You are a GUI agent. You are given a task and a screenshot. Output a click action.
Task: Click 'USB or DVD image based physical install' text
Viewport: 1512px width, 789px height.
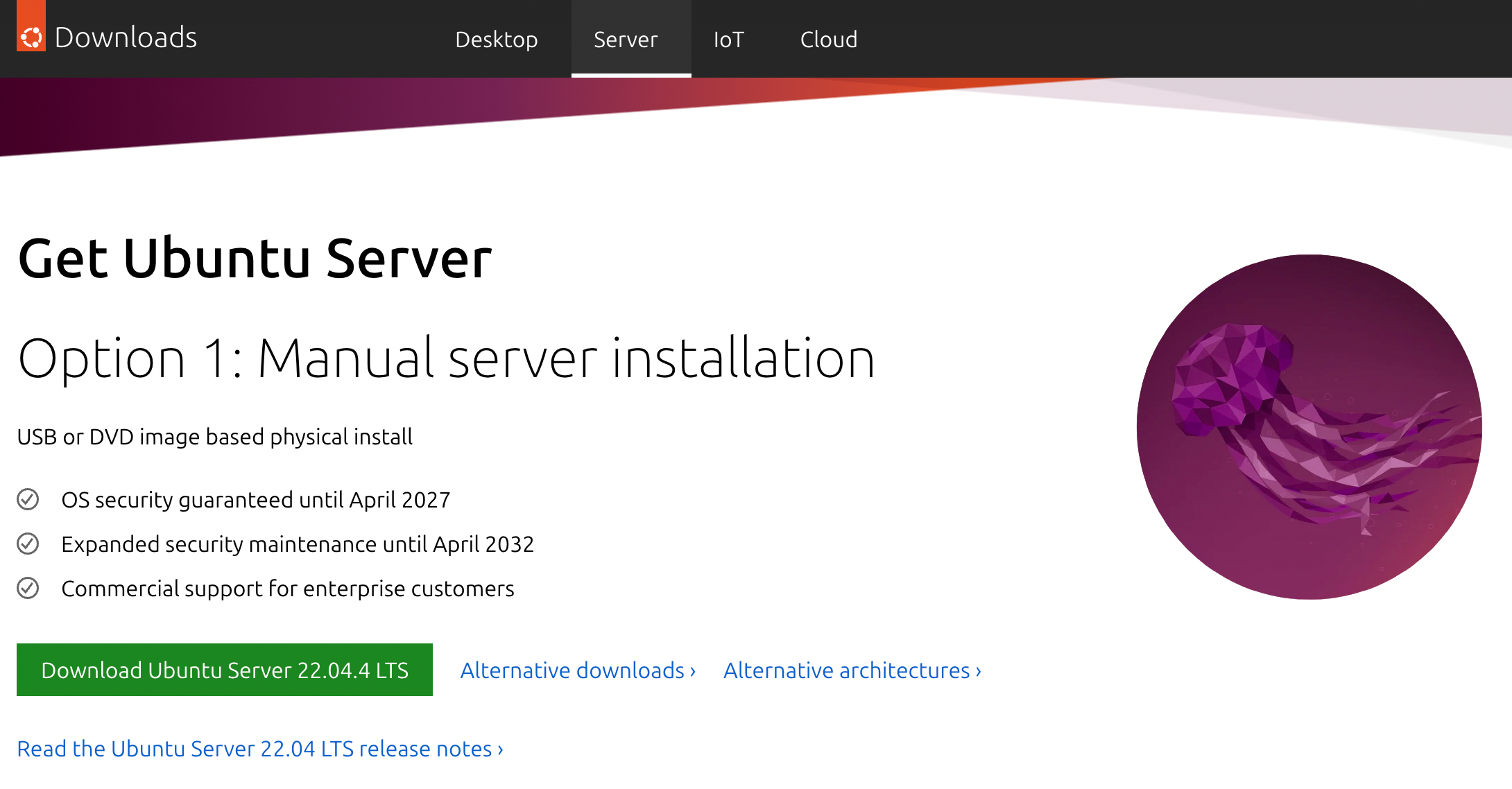215,437
